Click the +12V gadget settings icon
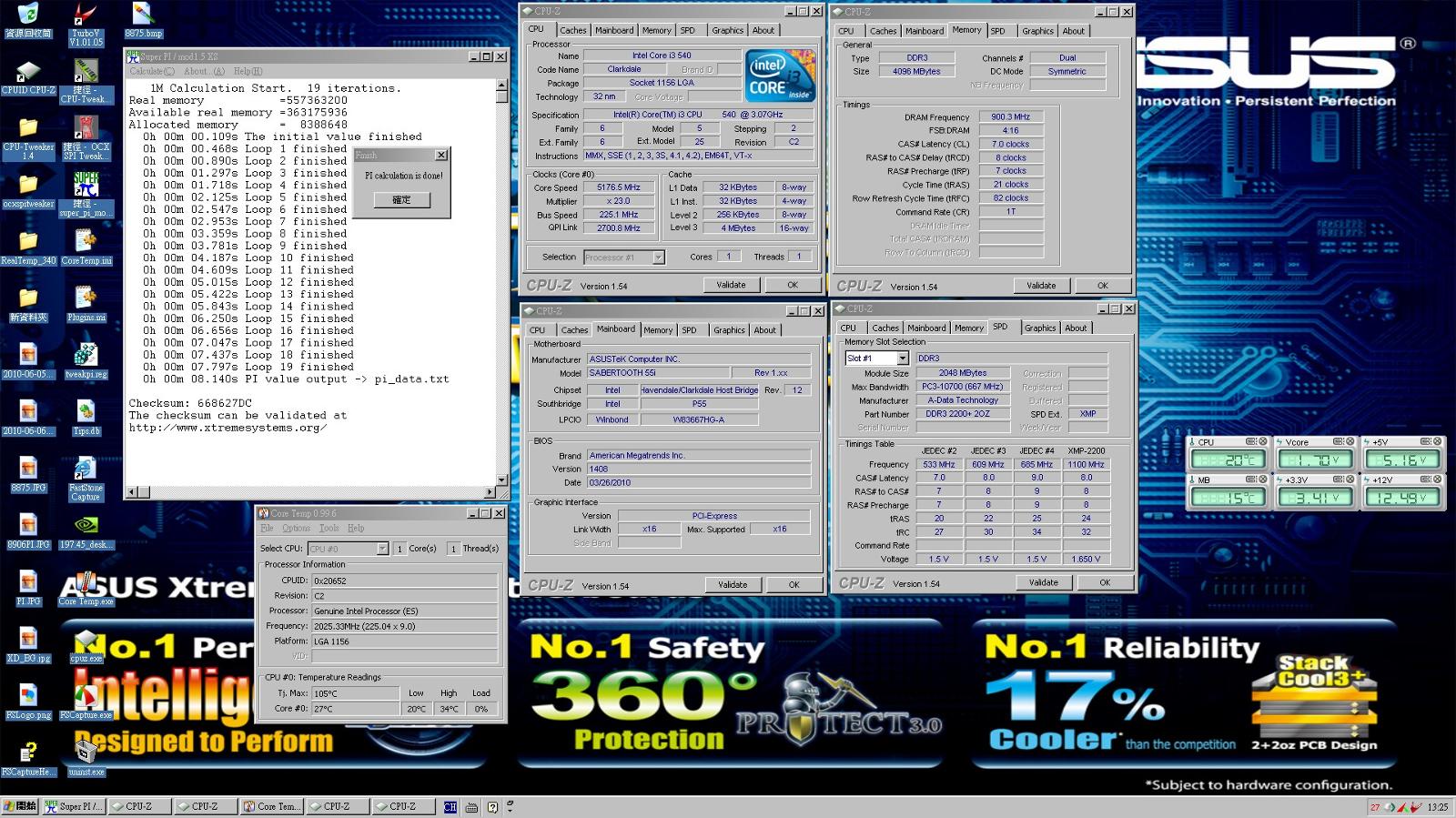This screenshot has width=1456, height=818. click(x=1427, y=479)
